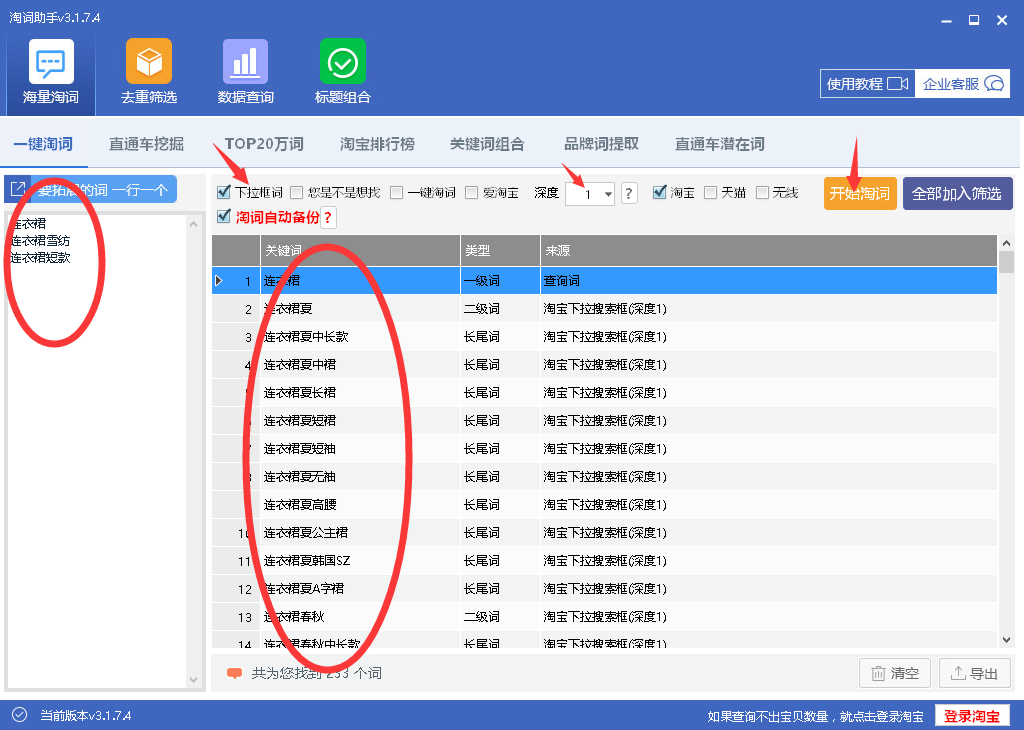Click the import icon beside 要拓展的词
1024x730 pixels.
(18, 189)
